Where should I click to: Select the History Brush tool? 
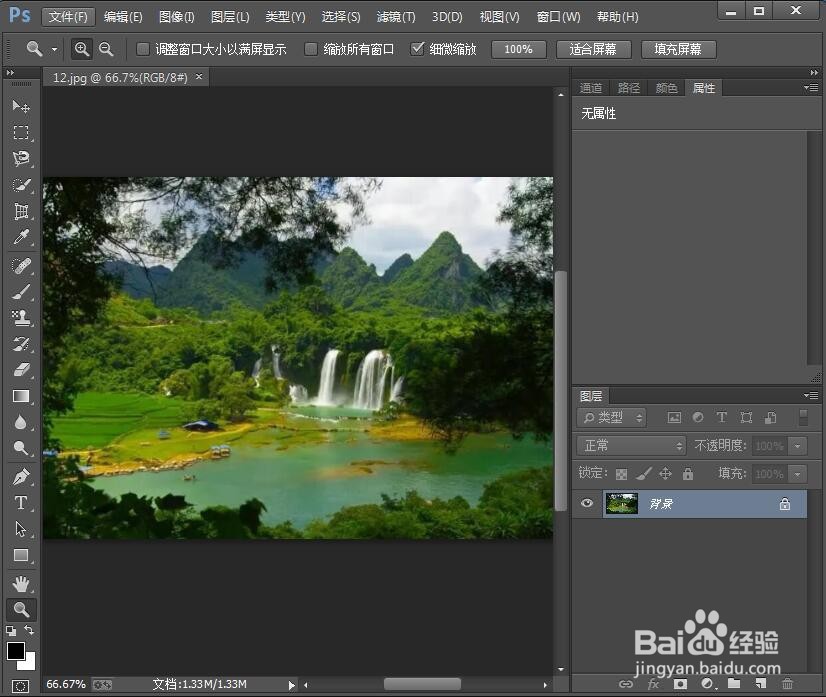coord(21,343)
